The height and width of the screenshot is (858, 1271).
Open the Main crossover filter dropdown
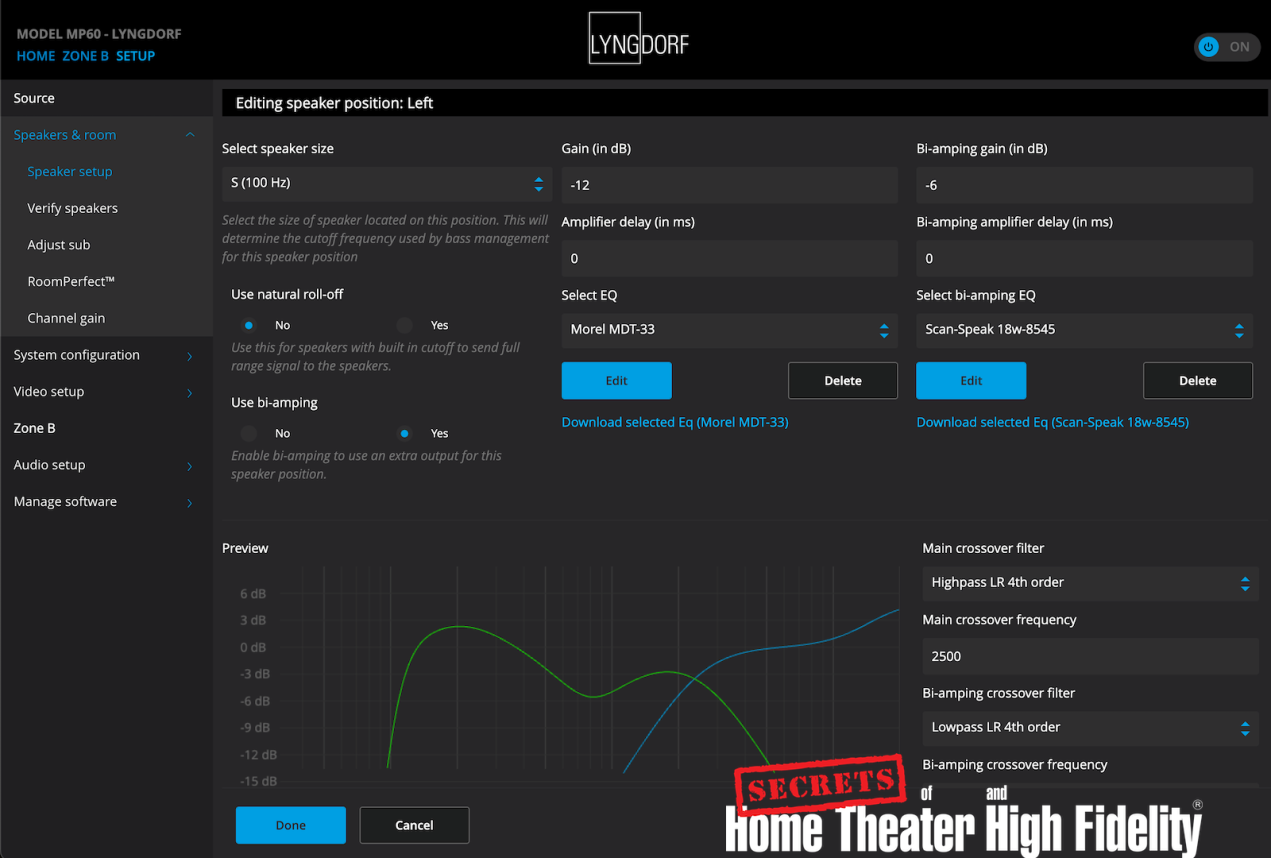[x=1090, y=583]
